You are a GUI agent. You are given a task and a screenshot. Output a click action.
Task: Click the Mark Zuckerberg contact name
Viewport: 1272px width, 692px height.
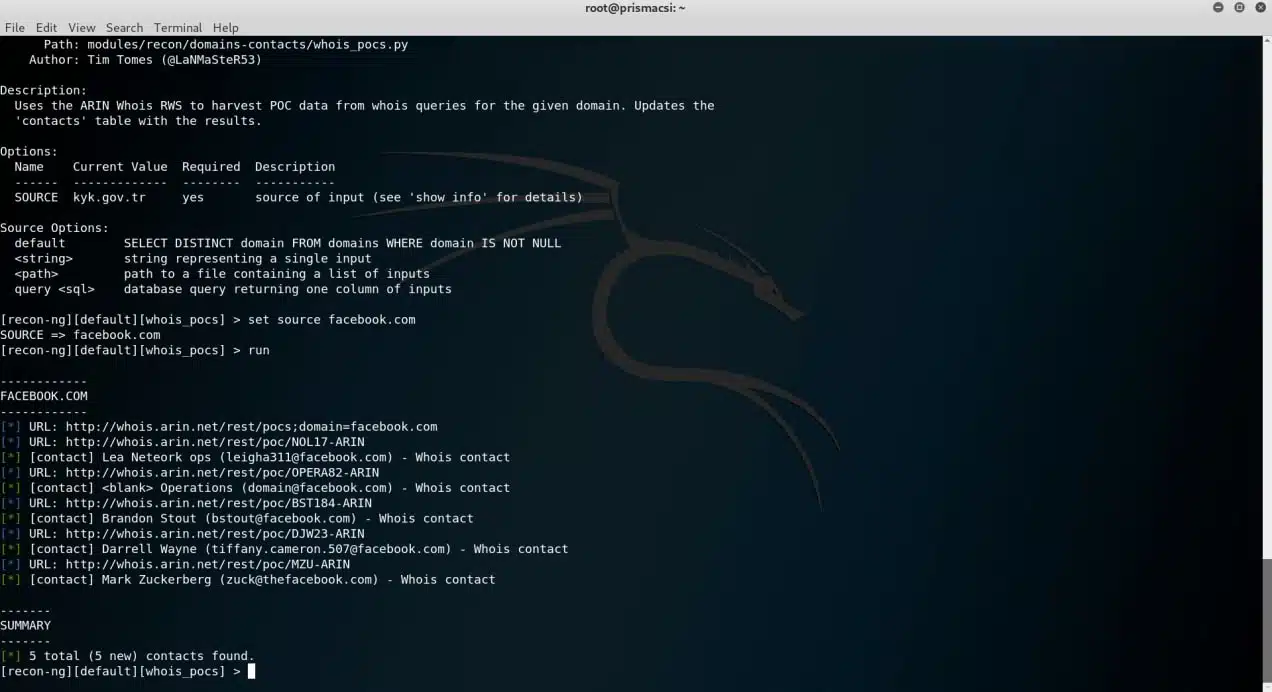(x=157, y=579)
